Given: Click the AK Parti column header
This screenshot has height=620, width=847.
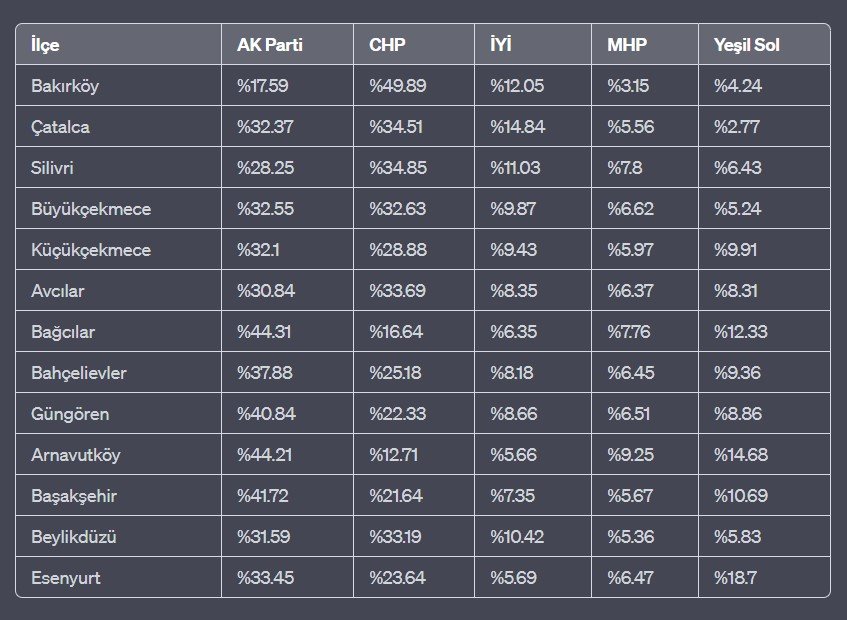Looking at the screenshot, I should tap(270, 45).
